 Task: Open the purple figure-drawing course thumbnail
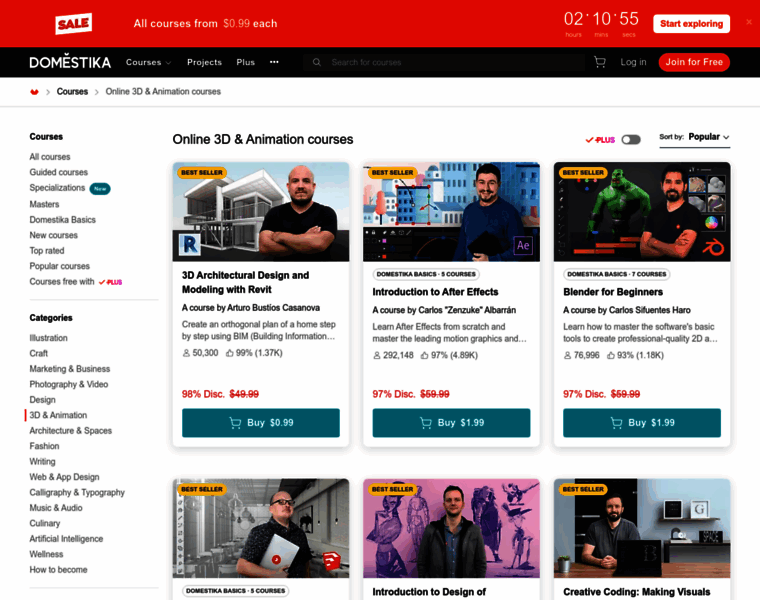[x=451, y=528]
